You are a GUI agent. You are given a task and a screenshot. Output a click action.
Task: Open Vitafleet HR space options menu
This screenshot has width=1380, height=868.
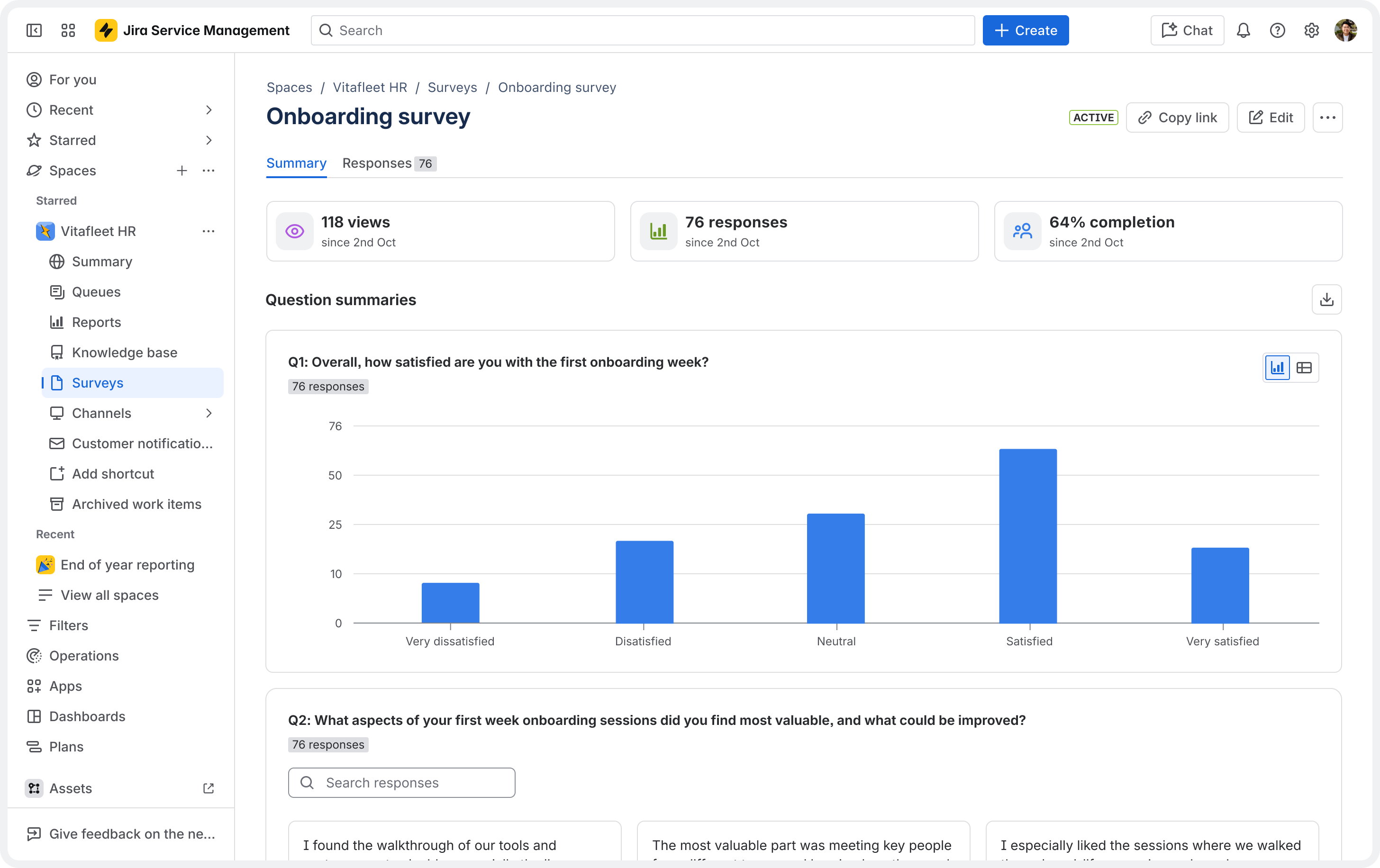209,231
